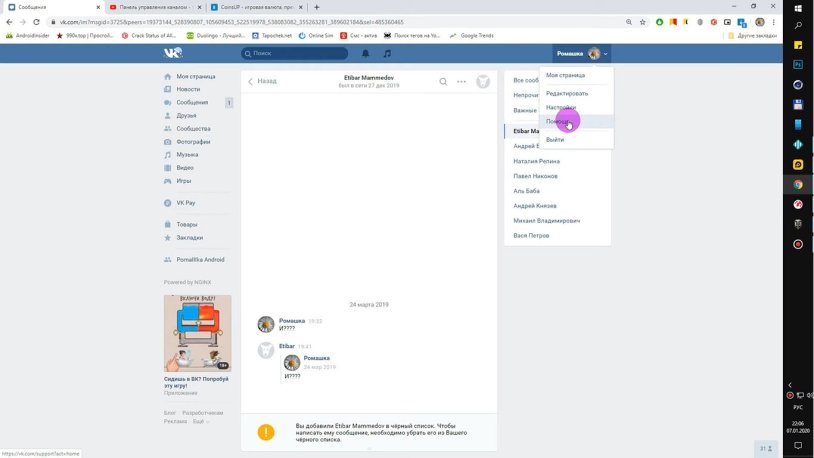Click the VK logo in header

coord(173,53)
